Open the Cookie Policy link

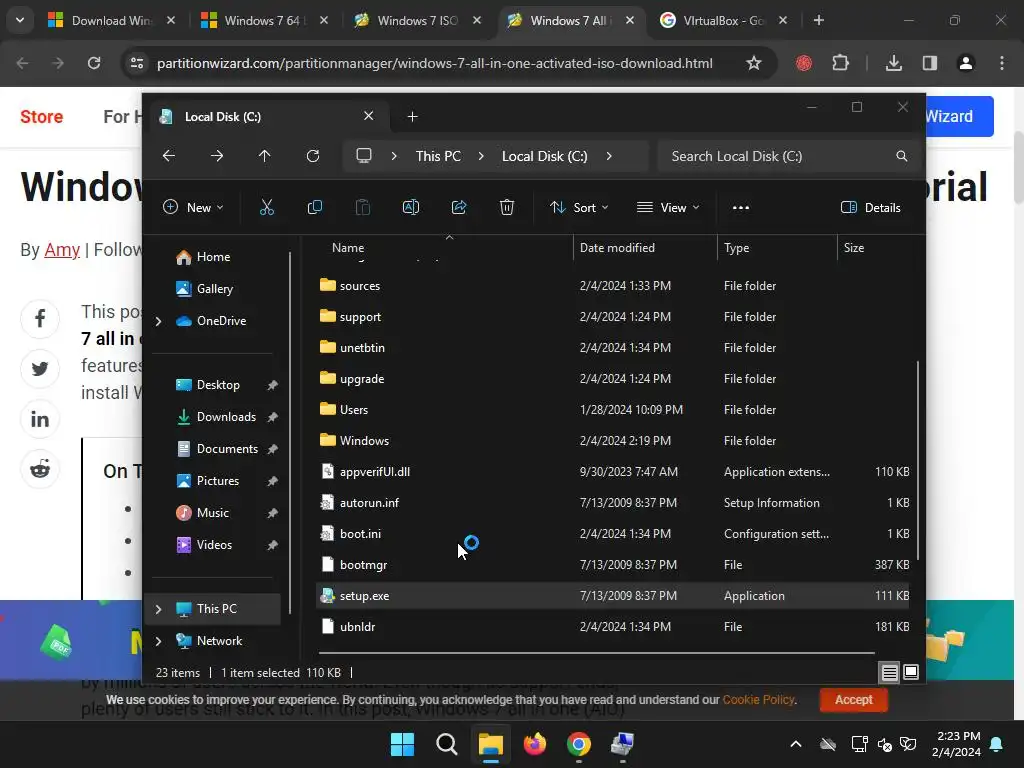[758, 699]
